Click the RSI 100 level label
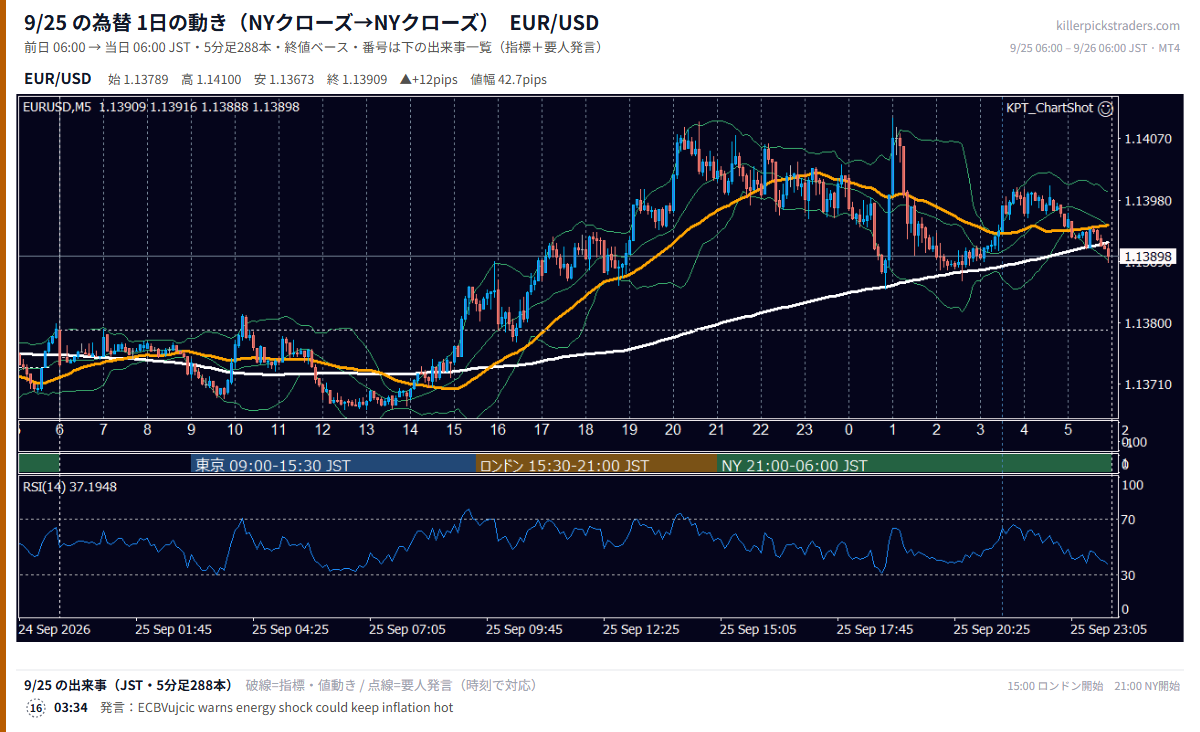This screenshot has height=732, width=1200. click(1134, 485)
